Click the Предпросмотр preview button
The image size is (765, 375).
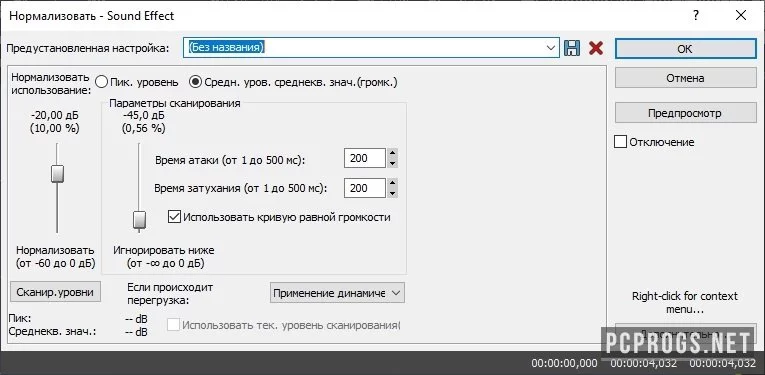click(x=685, y=113)
